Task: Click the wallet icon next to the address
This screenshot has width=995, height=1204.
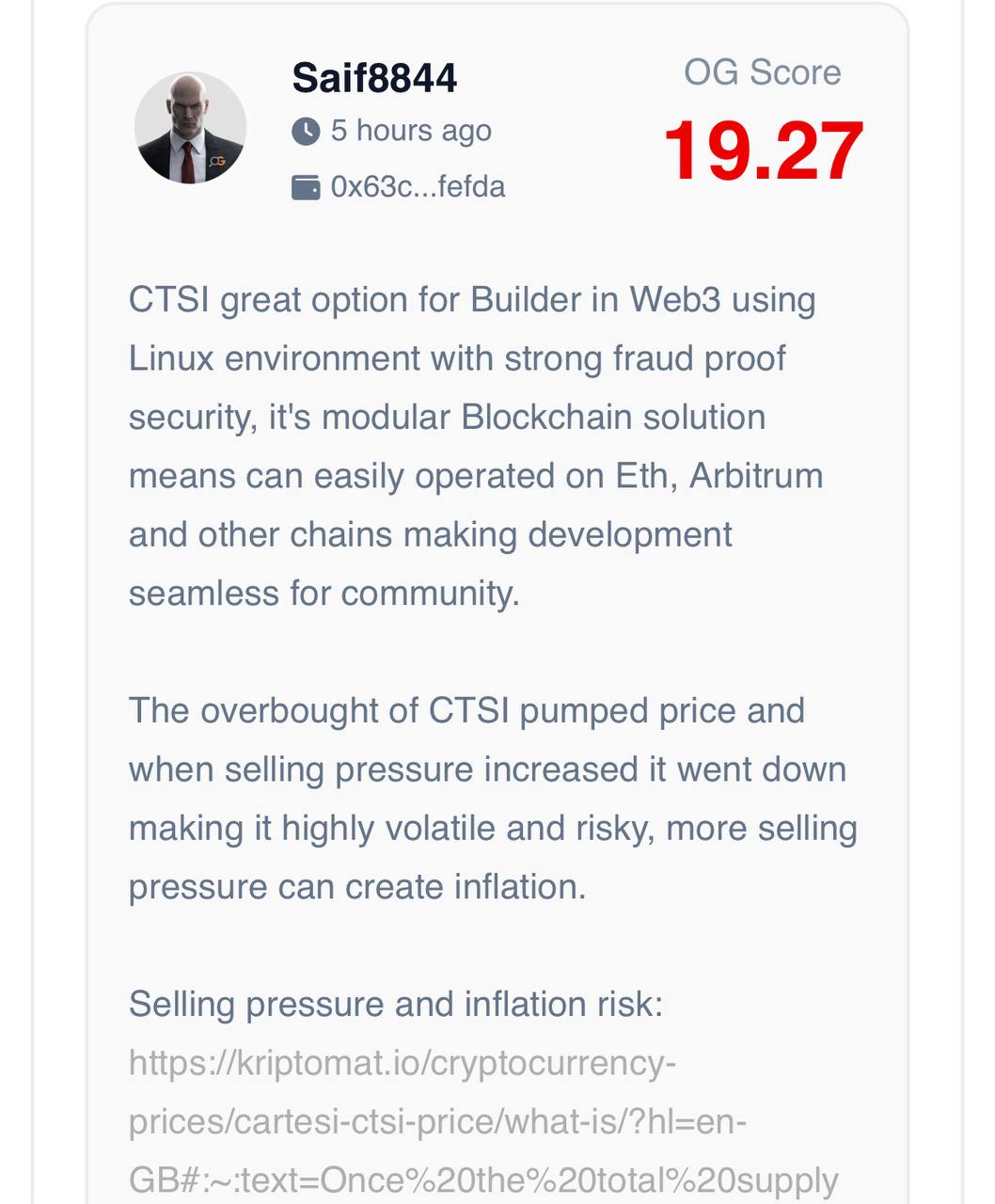Action: pos(306,187)
